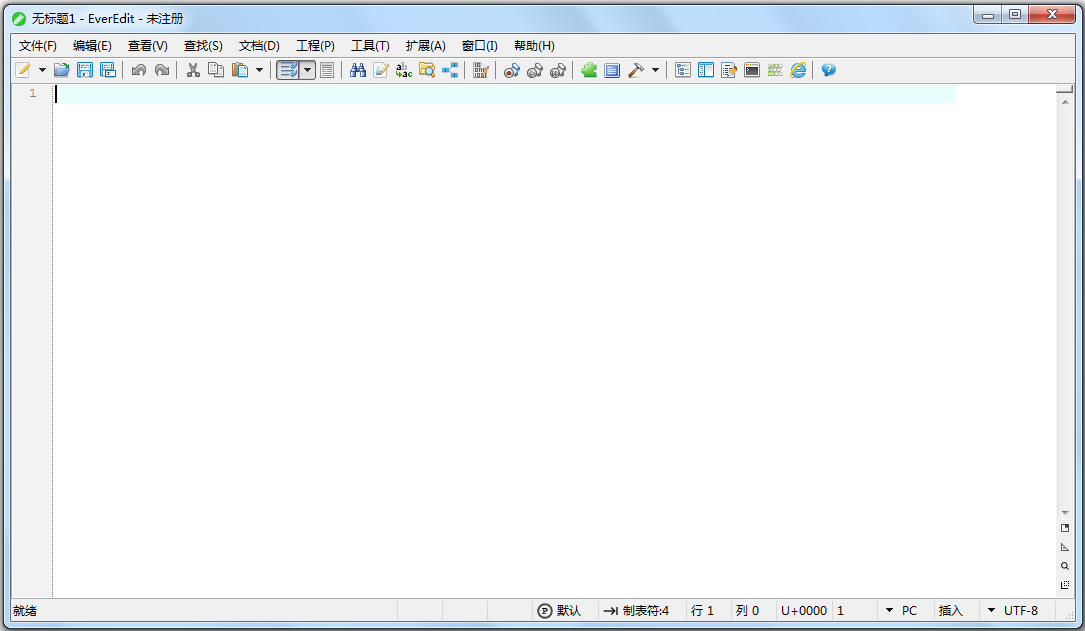Screen dimensions: 1085x631
Task: Click the 列 0 status bar field
Action: pos(747,610)
